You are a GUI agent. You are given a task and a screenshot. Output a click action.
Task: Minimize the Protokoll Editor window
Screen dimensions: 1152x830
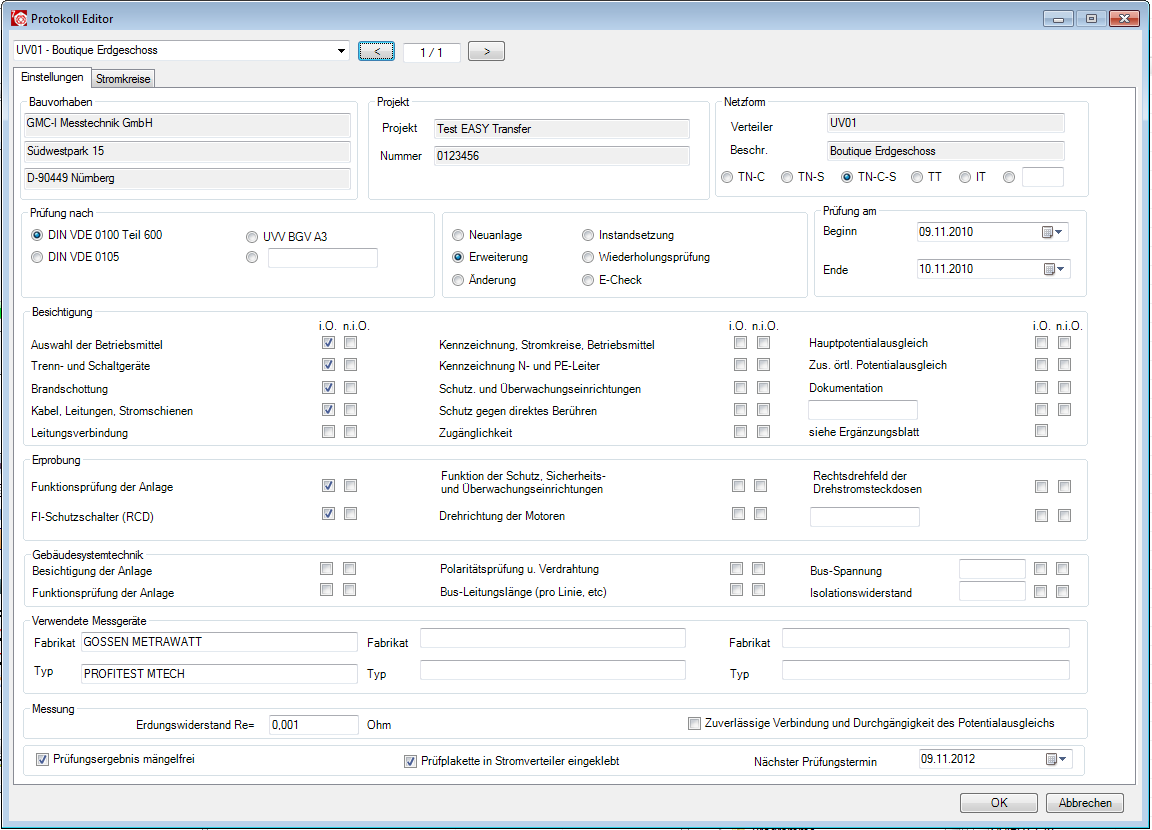(1058, 18)
